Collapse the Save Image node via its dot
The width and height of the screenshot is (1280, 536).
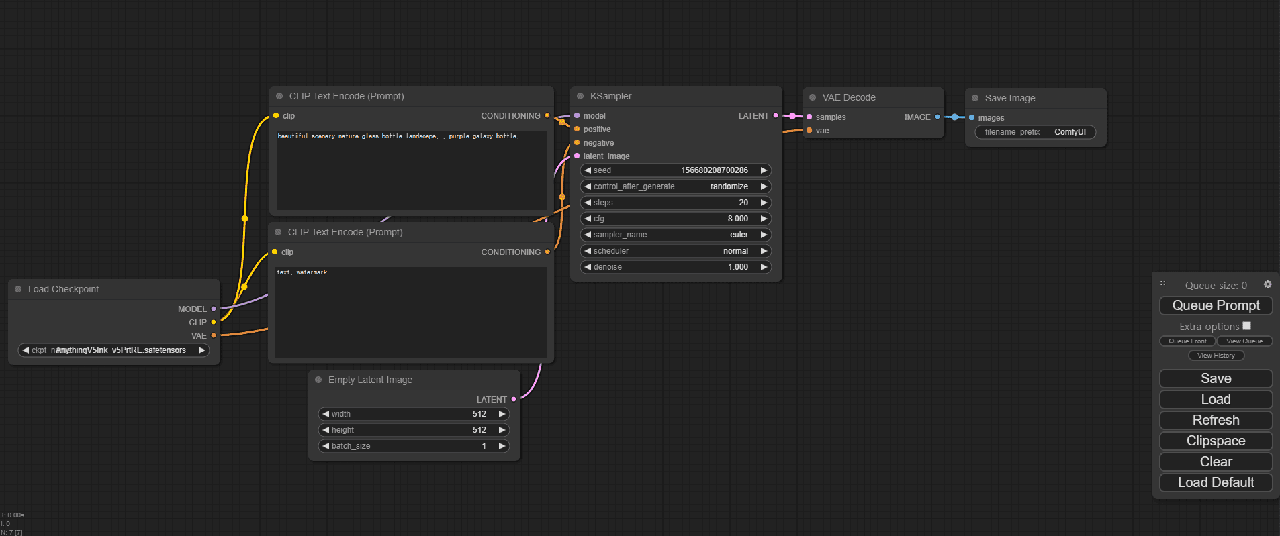click(974, 98)
